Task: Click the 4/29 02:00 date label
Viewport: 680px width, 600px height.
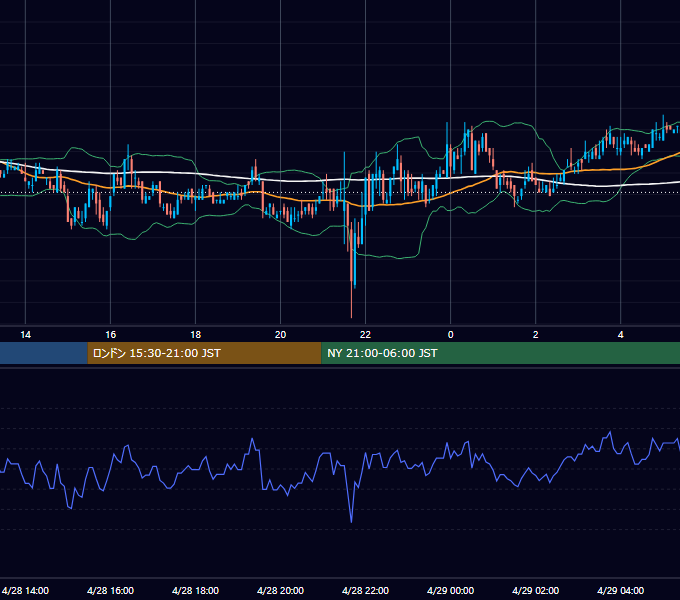Action: 535,590
